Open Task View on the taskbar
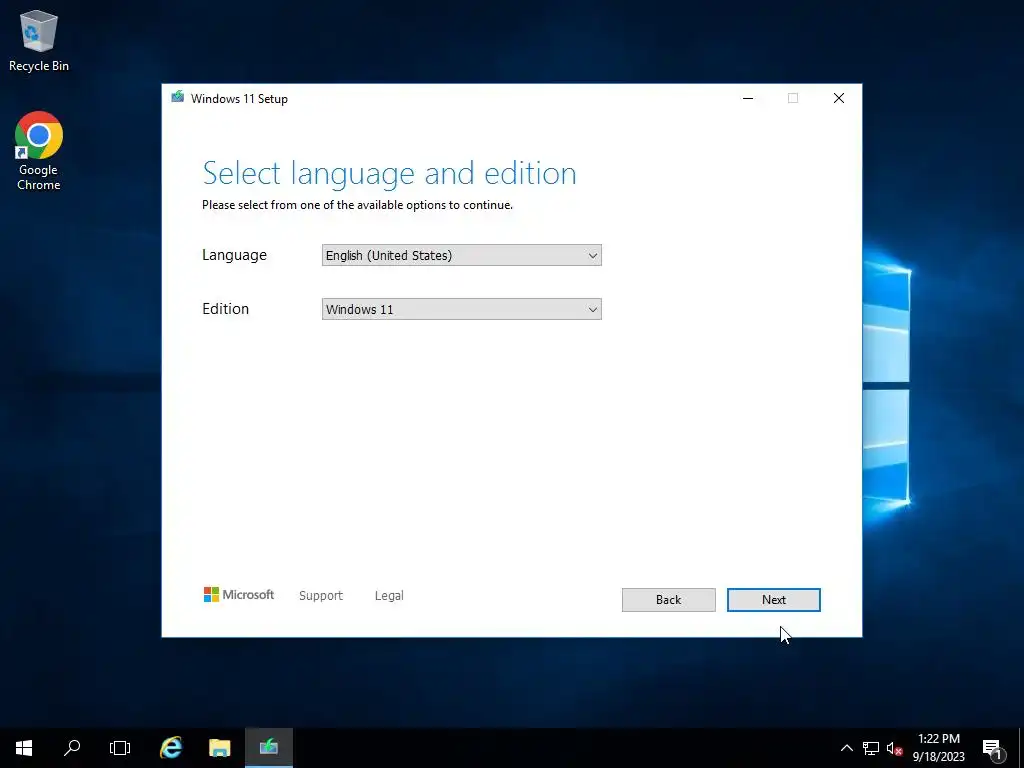Screen dimensions: 1024x768 [120, 748]
